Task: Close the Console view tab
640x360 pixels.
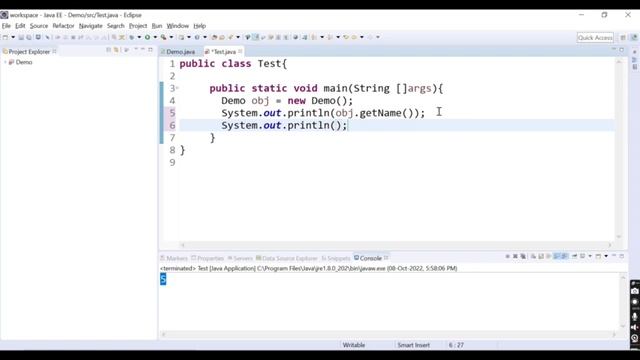Action: (386, 258)
